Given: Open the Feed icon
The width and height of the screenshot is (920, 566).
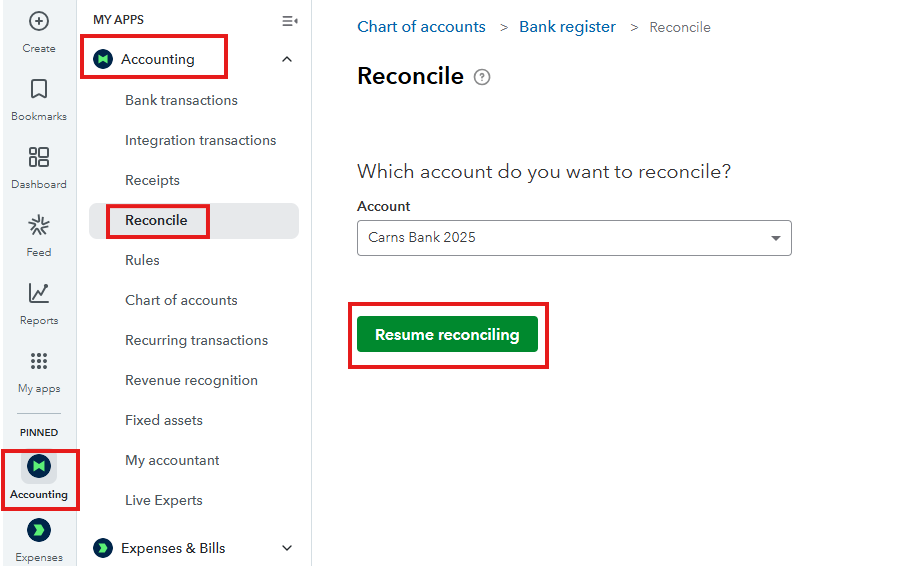Looking at the screenshot, I should (x=39, y=226).
